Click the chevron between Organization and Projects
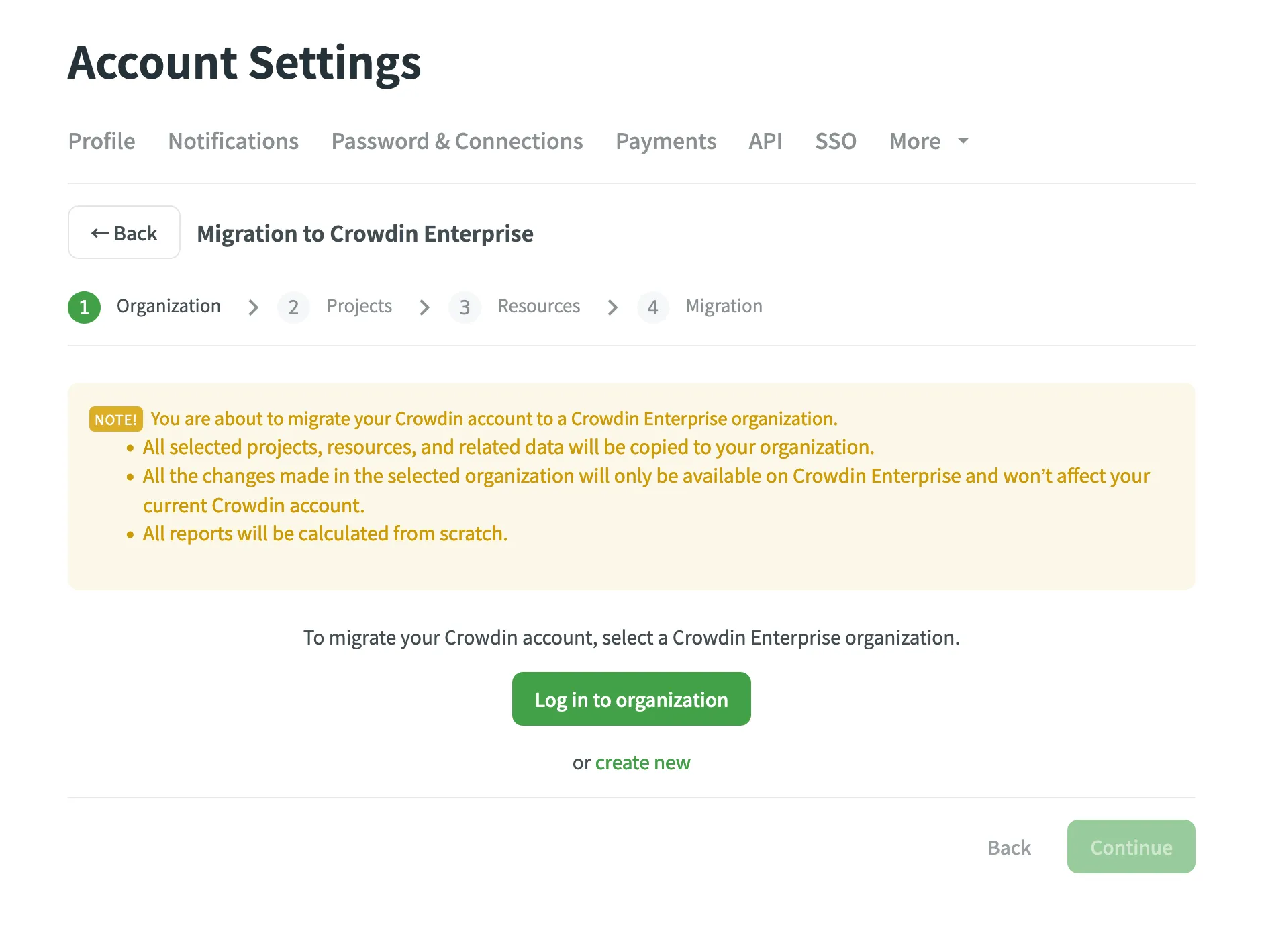The height and width of the screenshot is (952, 1266). click(x=253, y=307)
